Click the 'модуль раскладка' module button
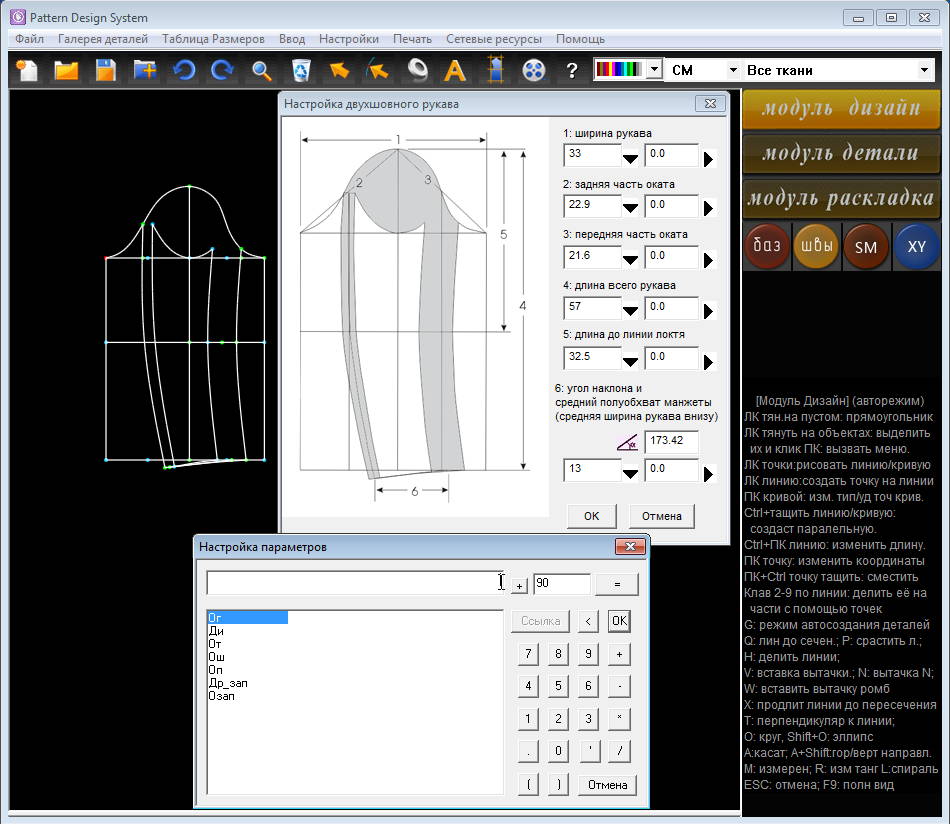Screen dimensions: 950x824 841,198
